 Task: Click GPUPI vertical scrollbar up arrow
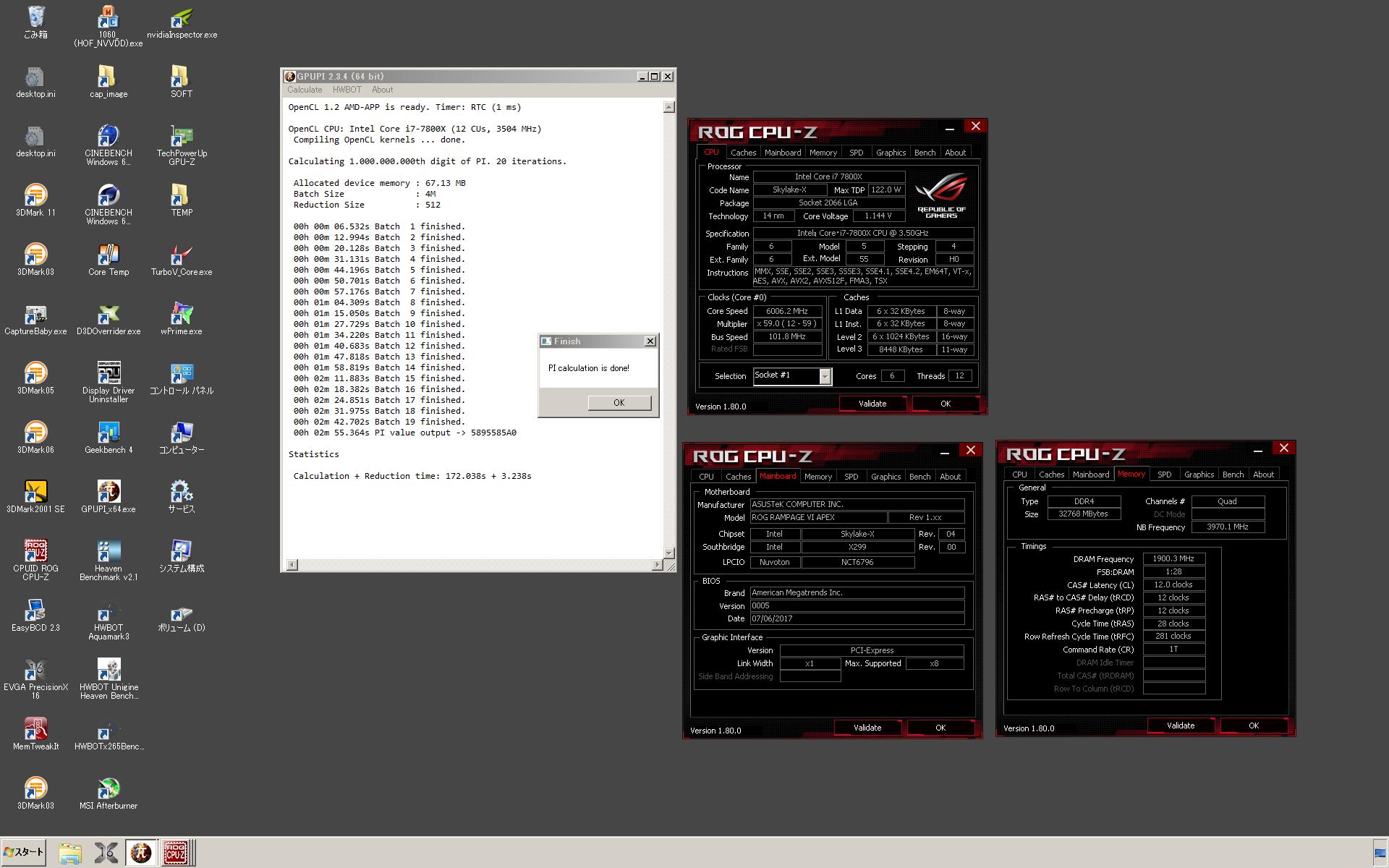point(668,107)
